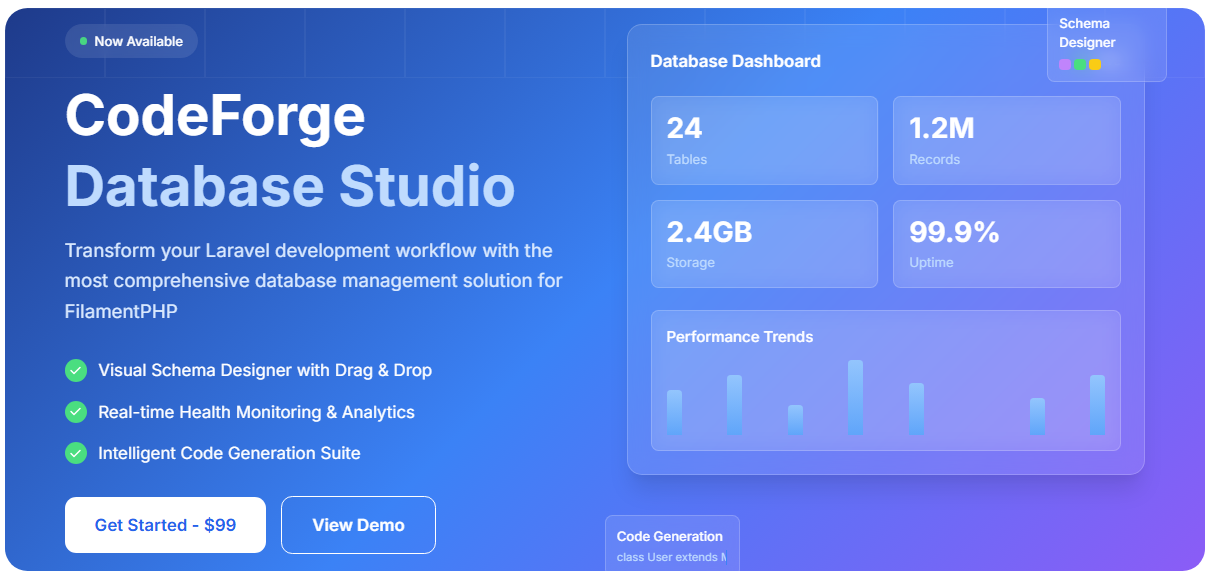Select the 99.9% Uptime stat card
The height and width of the screenshot is (575, 1213).
coord(1007,244)
